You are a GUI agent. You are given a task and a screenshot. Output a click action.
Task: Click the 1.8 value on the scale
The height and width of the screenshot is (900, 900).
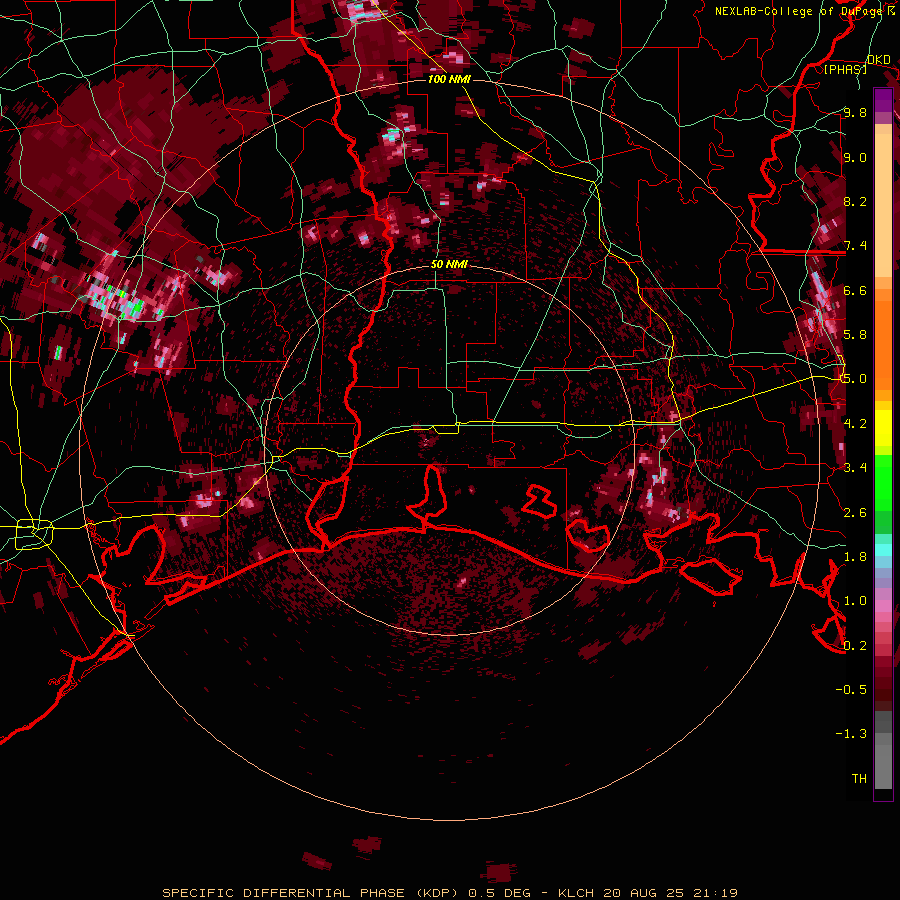coord(855,556)
